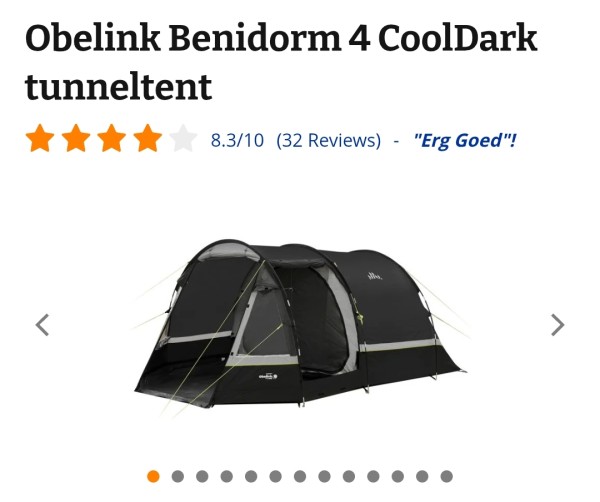The width and height of the screenshot is (600, 502).
Task: Click the second orange rating star
Action: (76, 138)
